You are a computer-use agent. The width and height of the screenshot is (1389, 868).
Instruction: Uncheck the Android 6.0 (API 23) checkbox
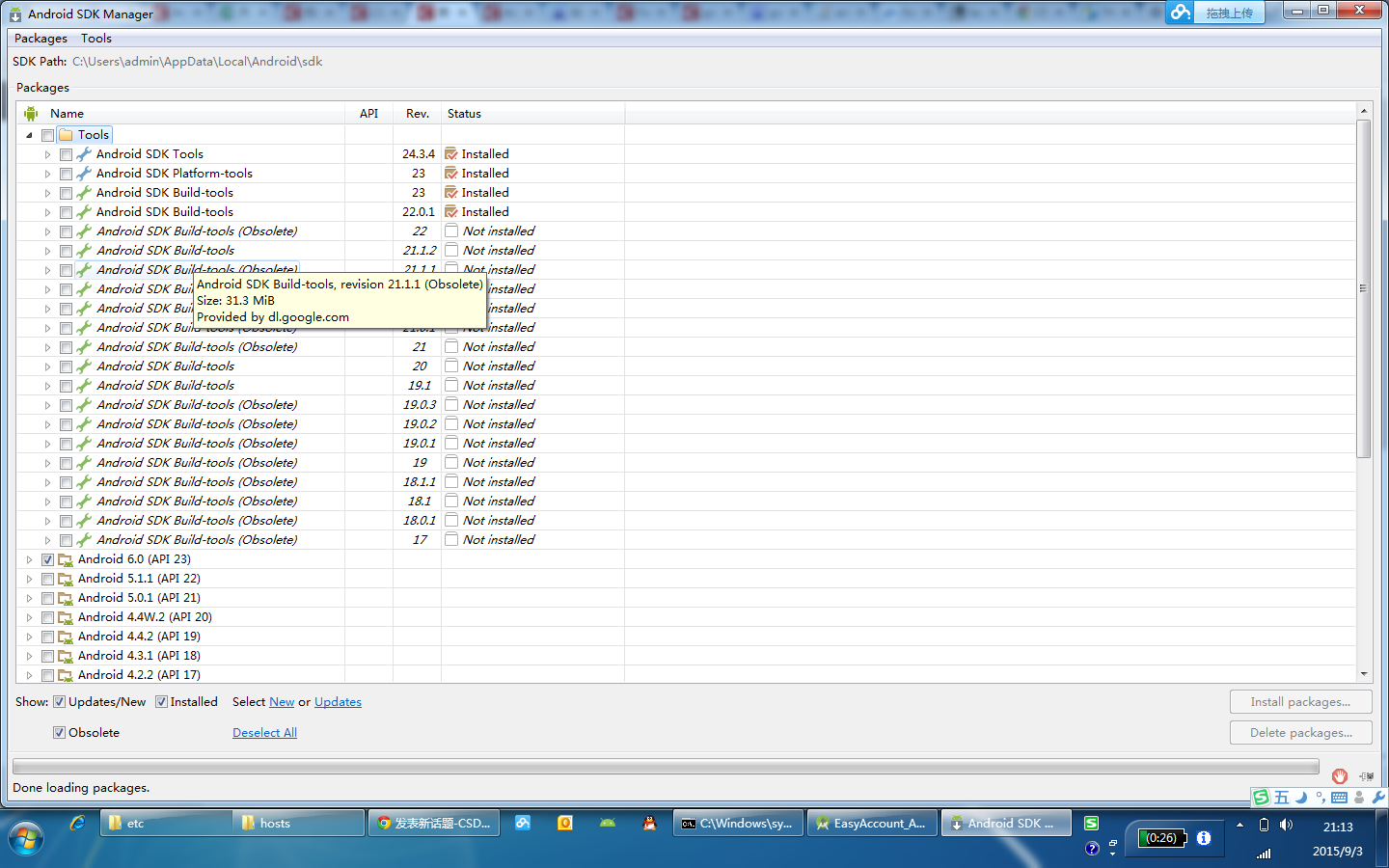click(47, 559)
